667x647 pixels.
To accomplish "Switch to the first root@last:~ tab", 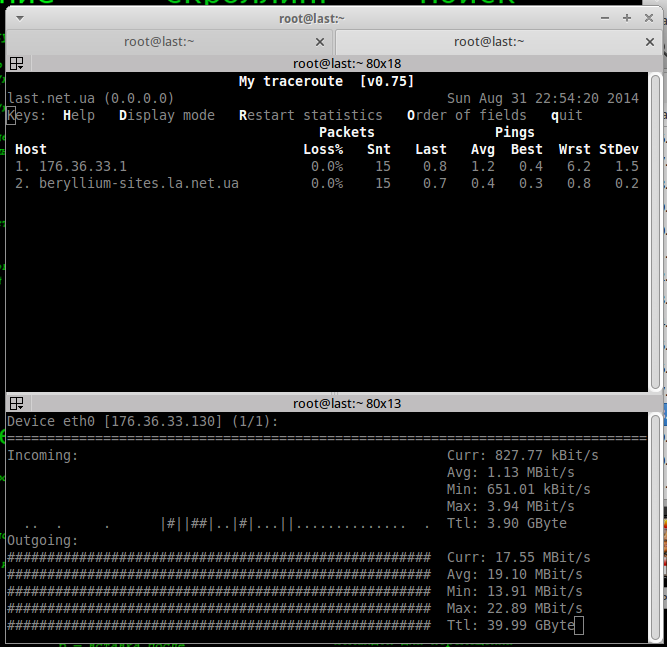I will (x=159, y=42).
